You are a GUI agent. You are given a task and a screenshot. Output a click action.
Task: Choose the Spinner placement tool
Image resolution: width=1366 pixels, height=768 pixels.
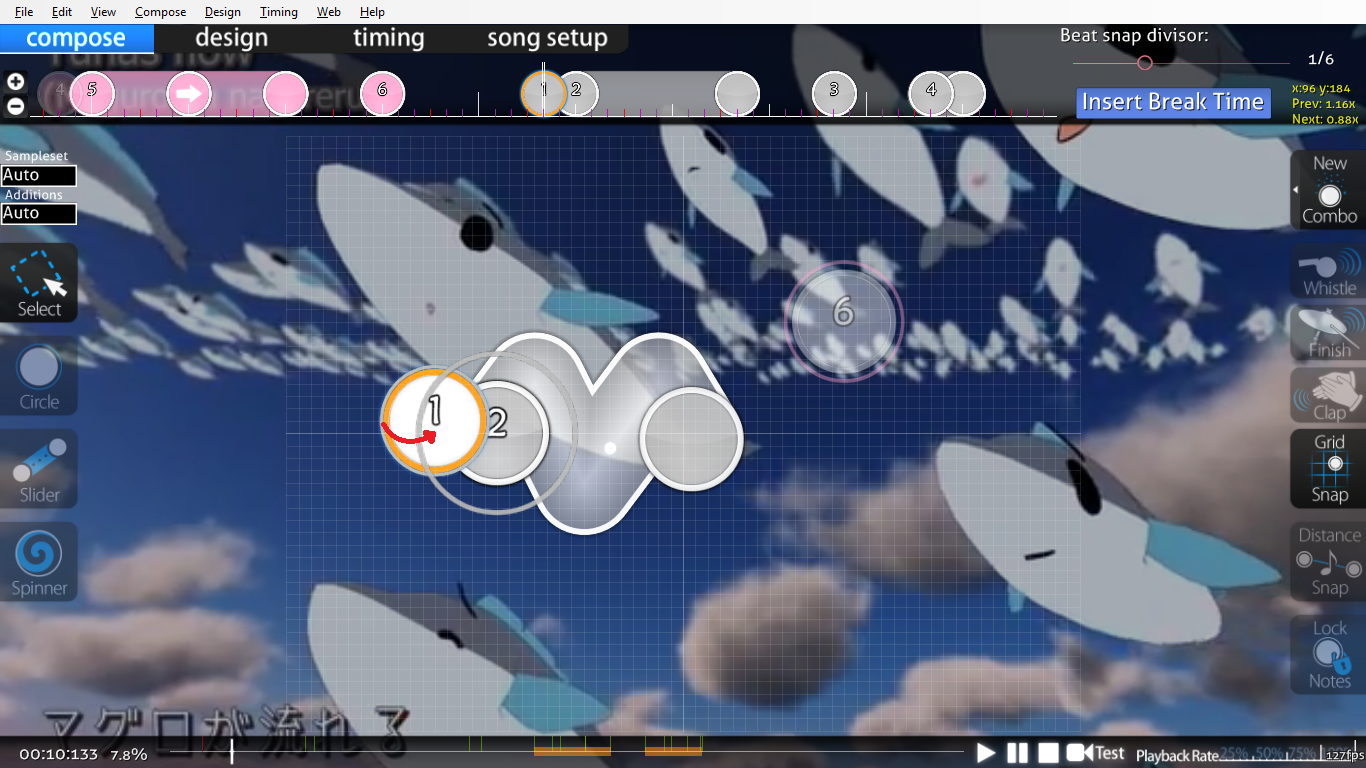coord(39,562)
